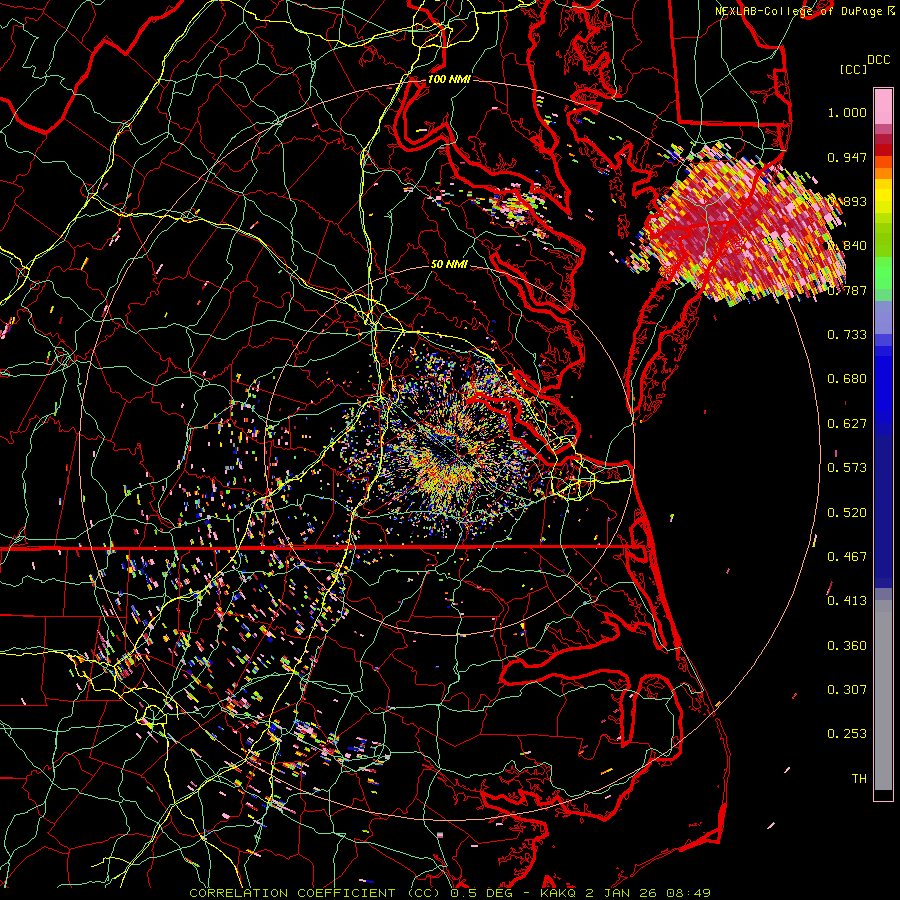Click the TH threshold label on legend
The height and width of the screenshot is (900, 900).
859,779
